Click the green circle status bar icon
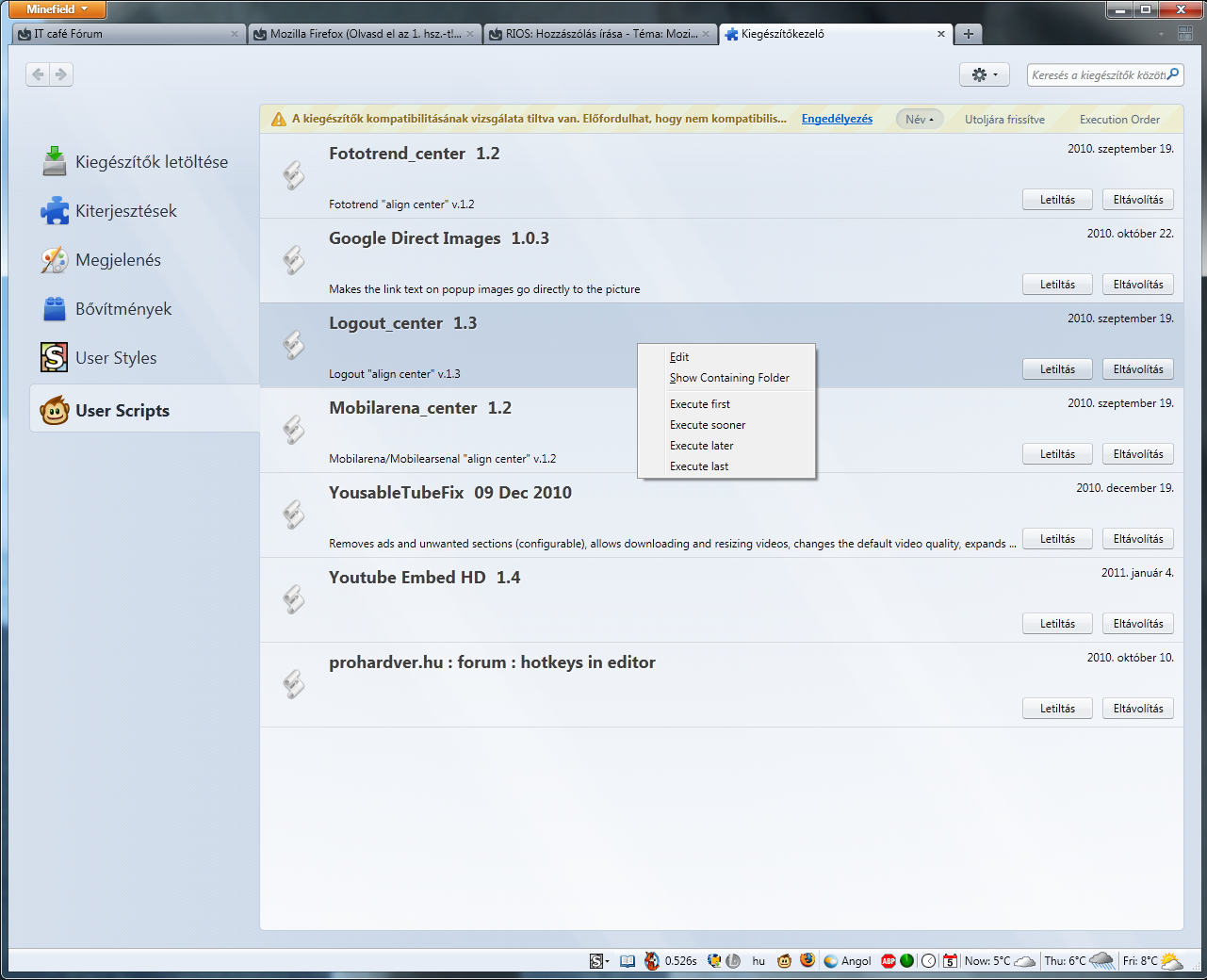 [906, 961]
